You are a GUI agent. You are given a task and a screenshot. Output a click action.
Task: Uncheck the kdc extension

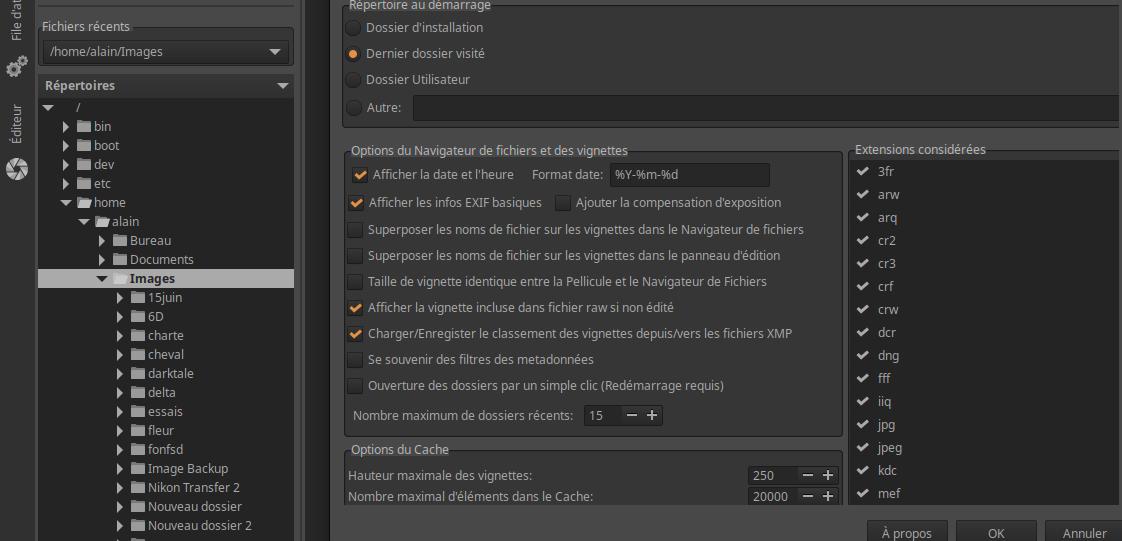pos(862,470)
